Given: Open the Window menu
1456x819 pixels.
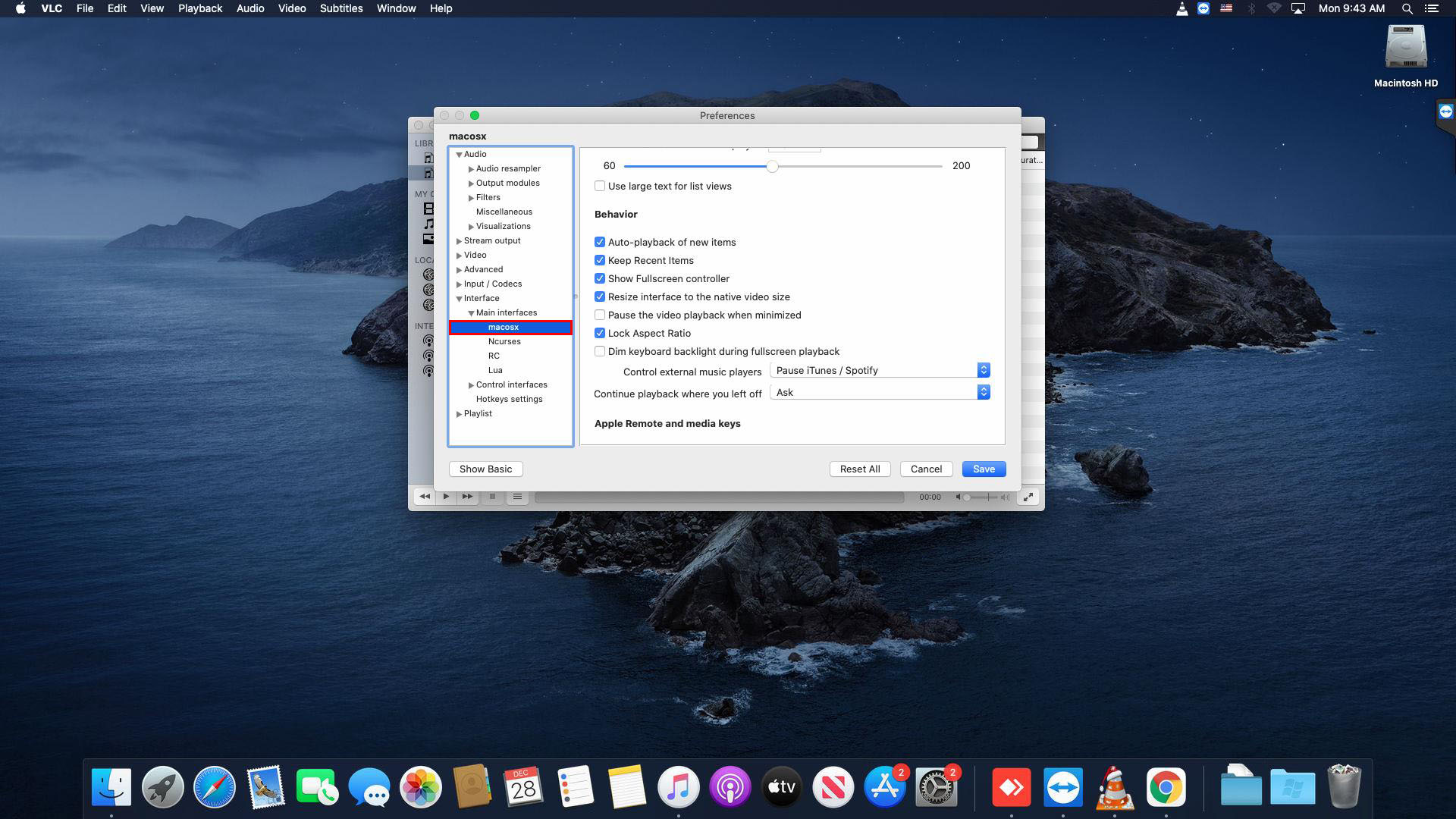Looking at the screenshot, I should [x=396, y=8].
